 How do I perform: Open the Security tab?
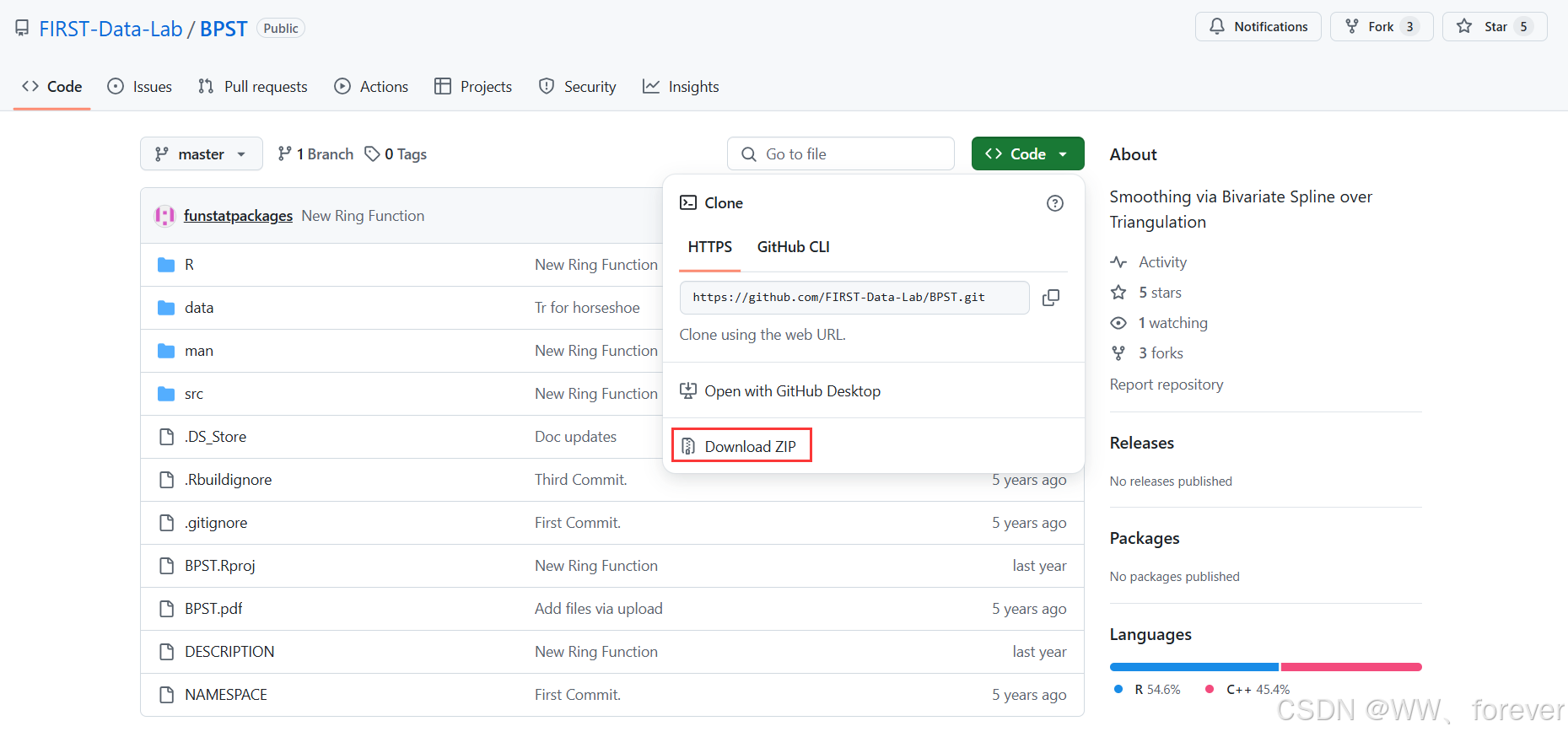[578, 87]
